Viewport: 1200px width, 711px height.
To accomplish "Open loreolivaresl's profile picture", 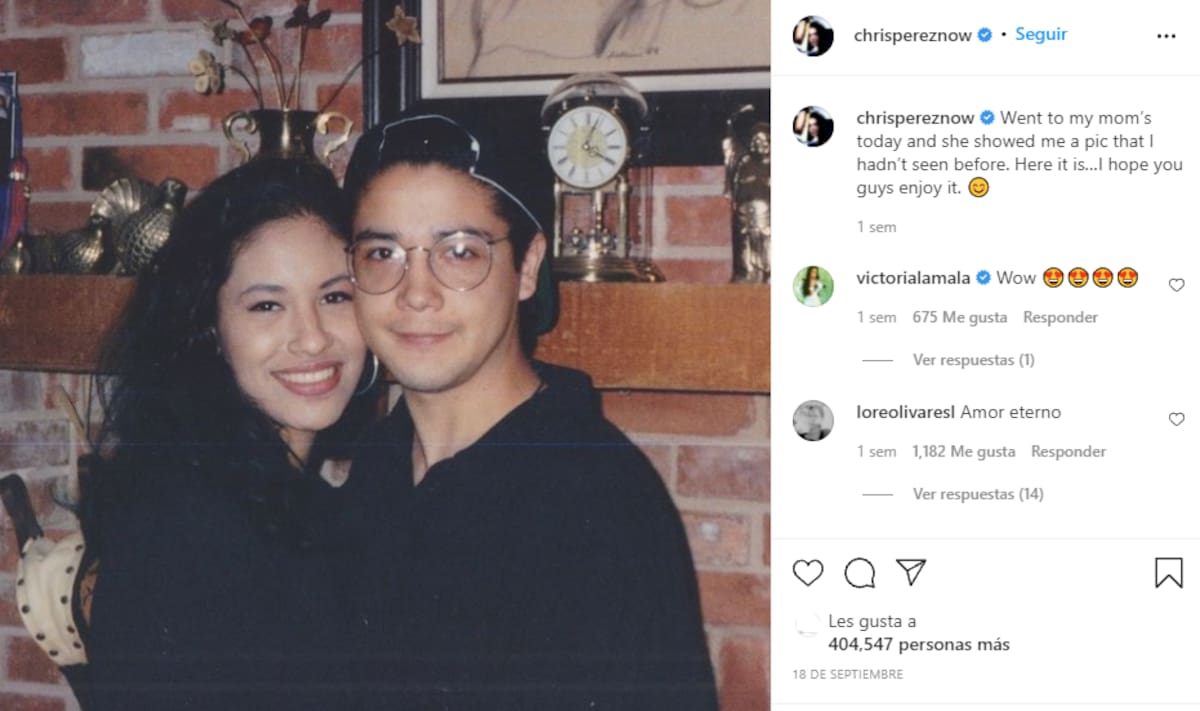I will tap(813, 420).
